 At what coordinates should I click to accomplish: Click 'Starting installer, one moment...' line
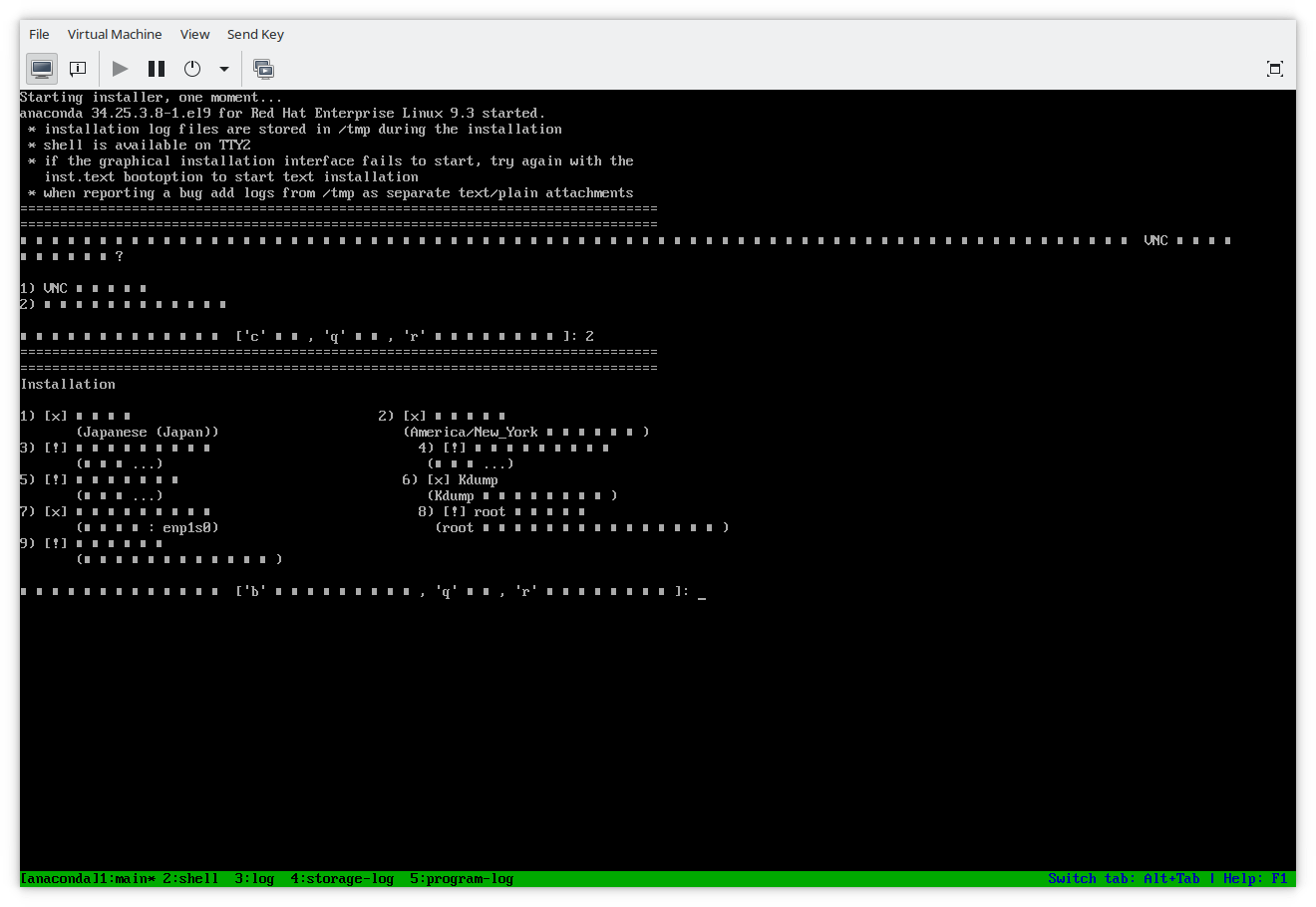(x=152, y=98)
